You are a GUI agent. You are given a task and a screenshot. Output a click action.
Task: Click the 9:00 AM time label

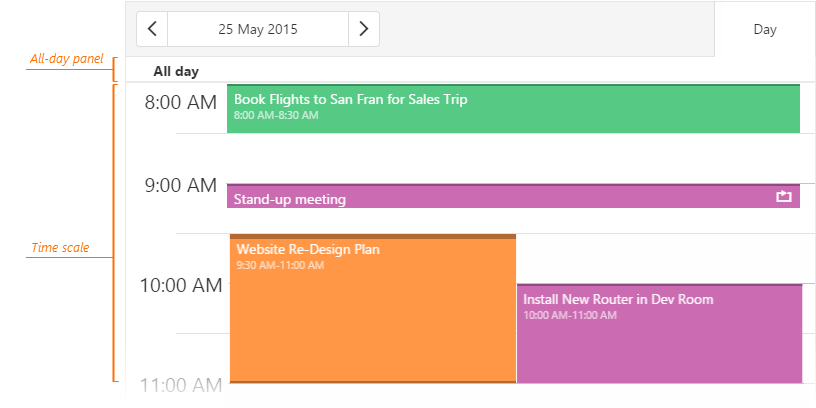(180, 185)
